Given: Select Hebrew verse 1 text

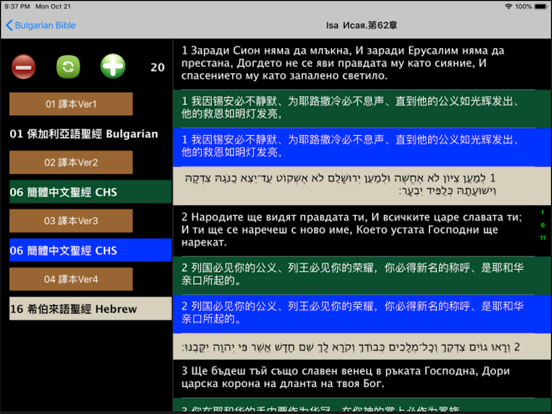Looking at the screenshot, I should point(362,186).
